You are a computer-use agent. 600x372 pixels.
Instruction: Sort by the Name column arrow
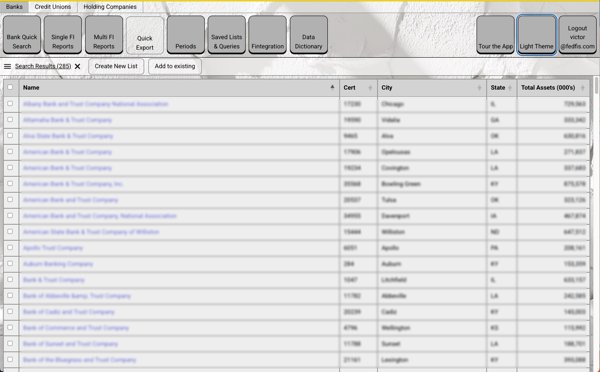click(332, 87)
